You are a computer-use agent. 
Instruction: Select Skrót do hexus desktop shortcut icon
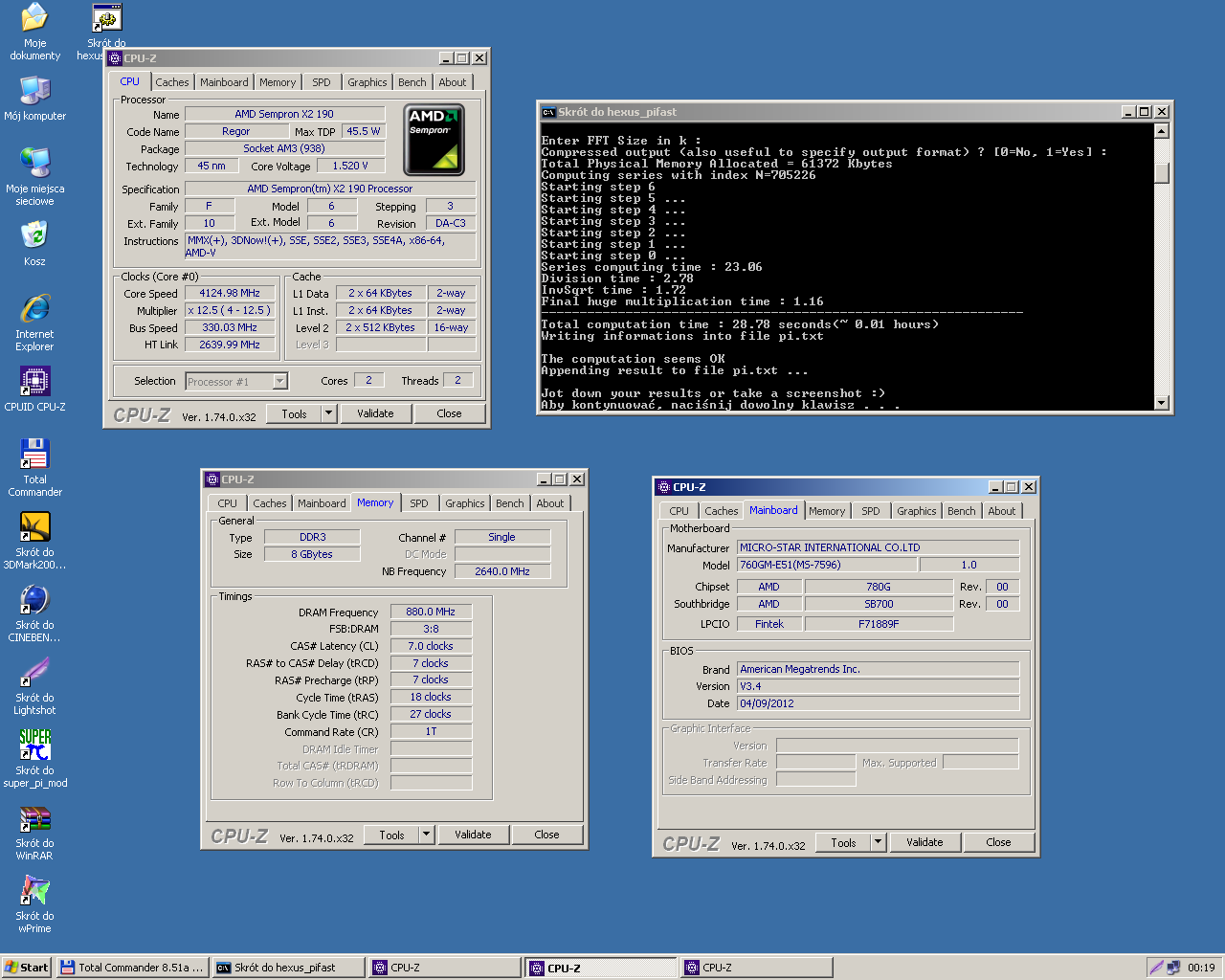click(106, 18)
